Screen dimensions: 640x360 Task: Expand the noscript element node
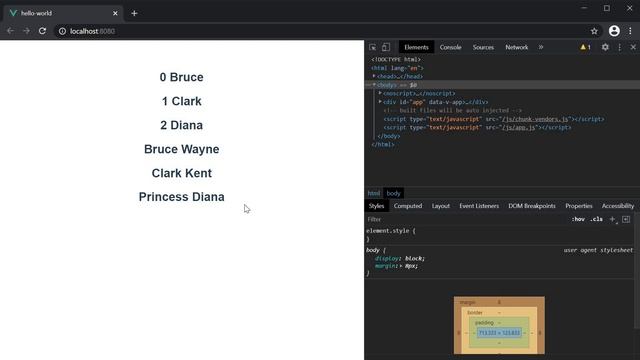380,93
